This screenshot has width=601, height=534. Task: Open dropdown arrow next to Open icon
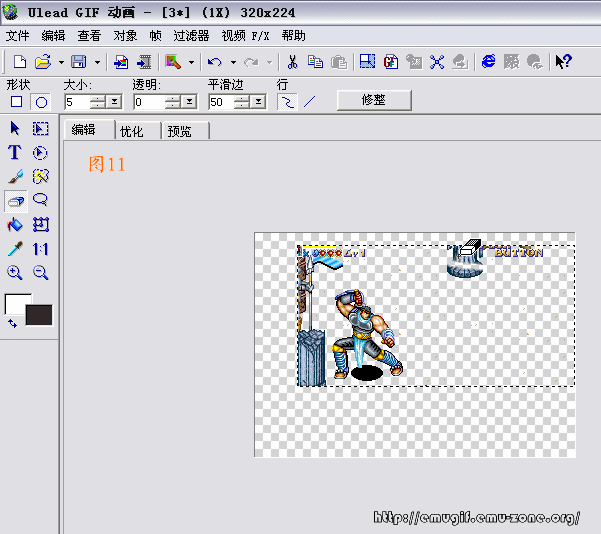(x=61, y=62)
